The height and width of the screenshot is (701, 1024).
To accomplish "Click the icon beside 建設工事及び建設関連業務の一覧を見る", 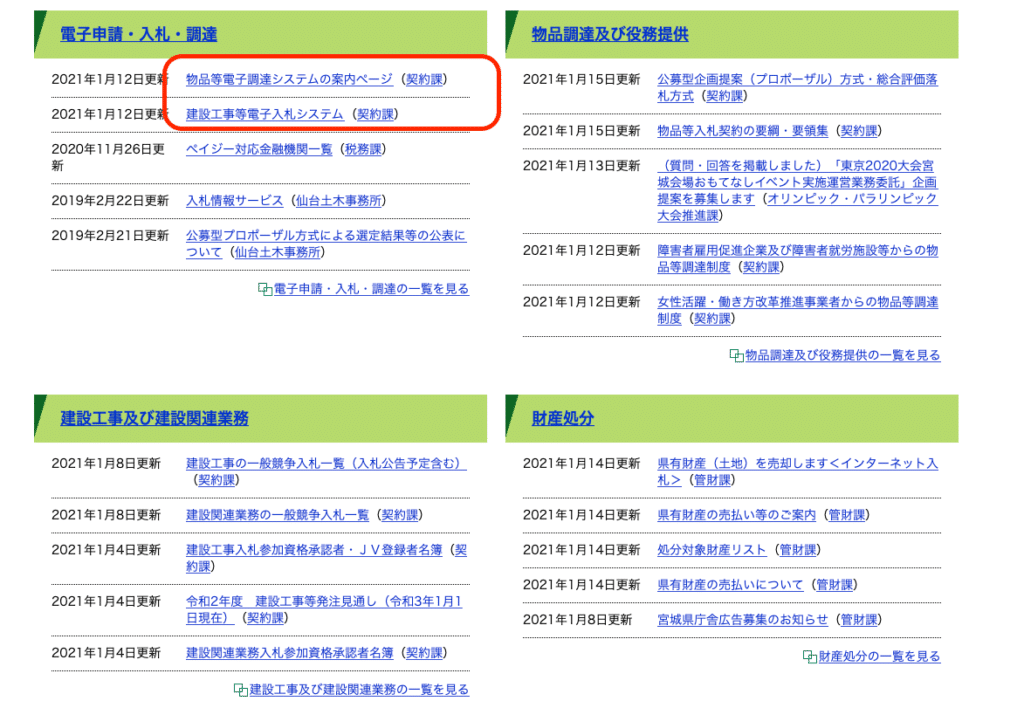I will coord(241,690).
